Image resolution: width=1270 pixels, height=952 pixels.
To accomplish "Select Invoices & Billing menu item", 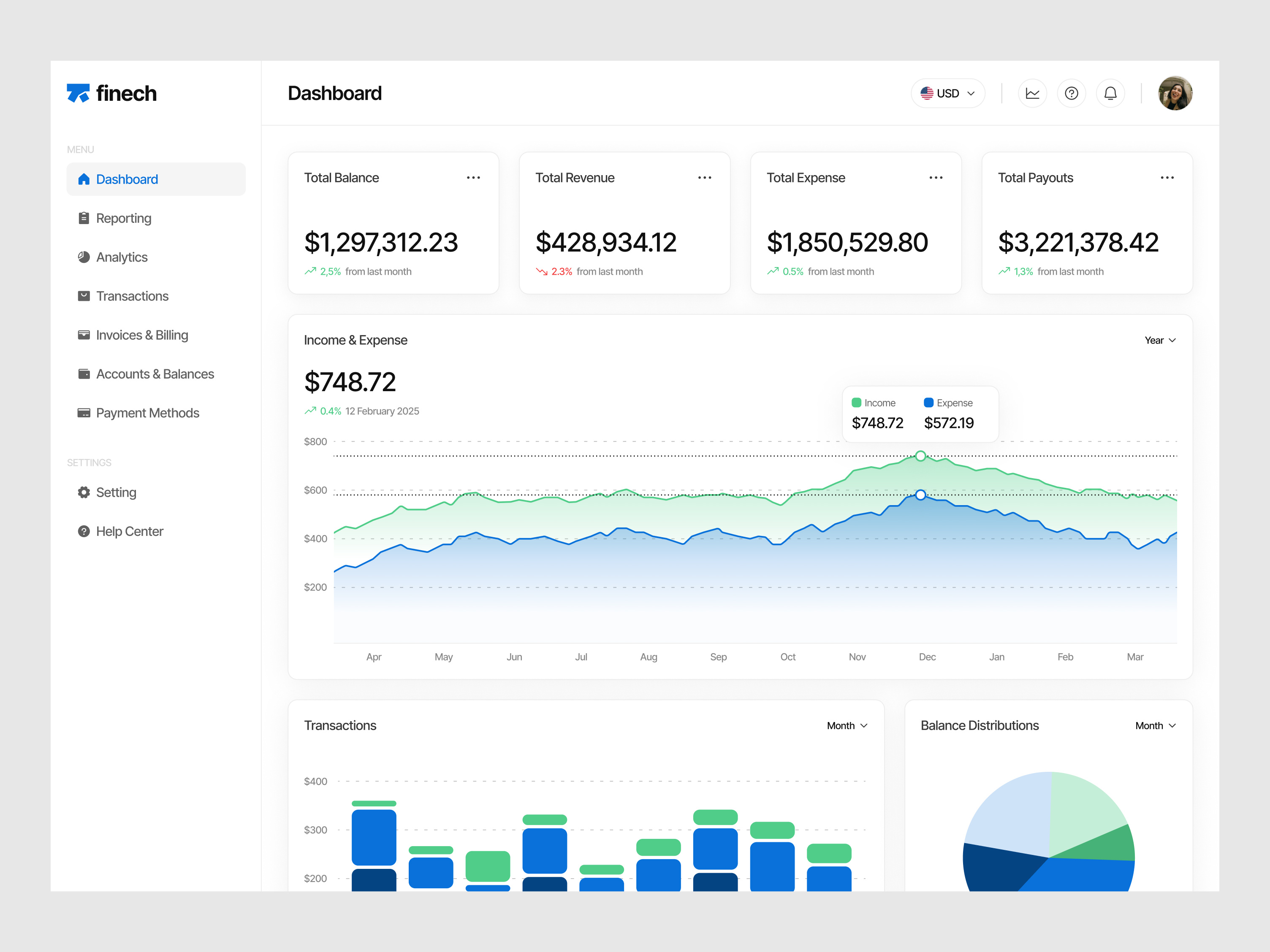I will point(142,335).
